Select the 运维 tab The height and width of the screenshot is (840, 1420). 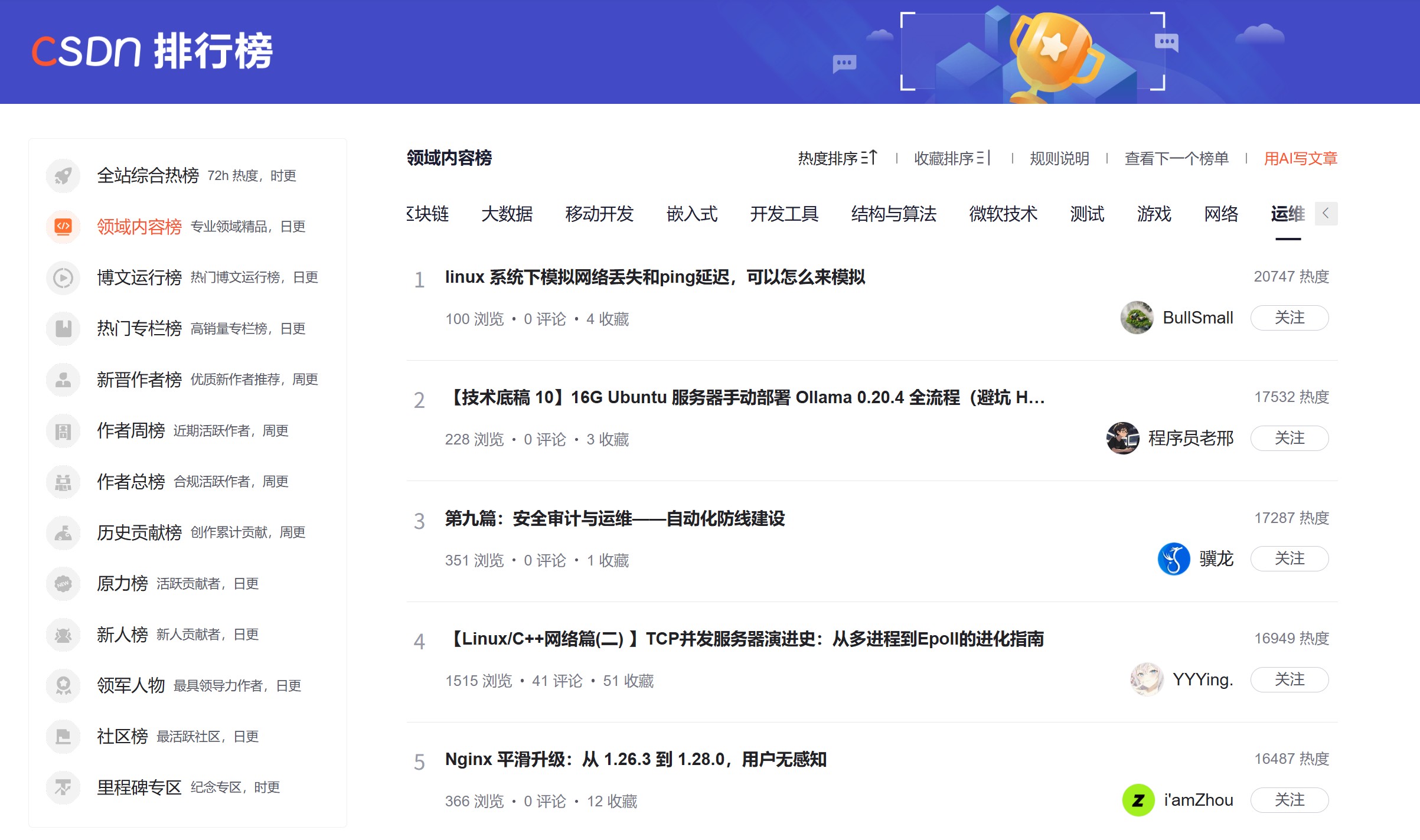point(1288,214)
